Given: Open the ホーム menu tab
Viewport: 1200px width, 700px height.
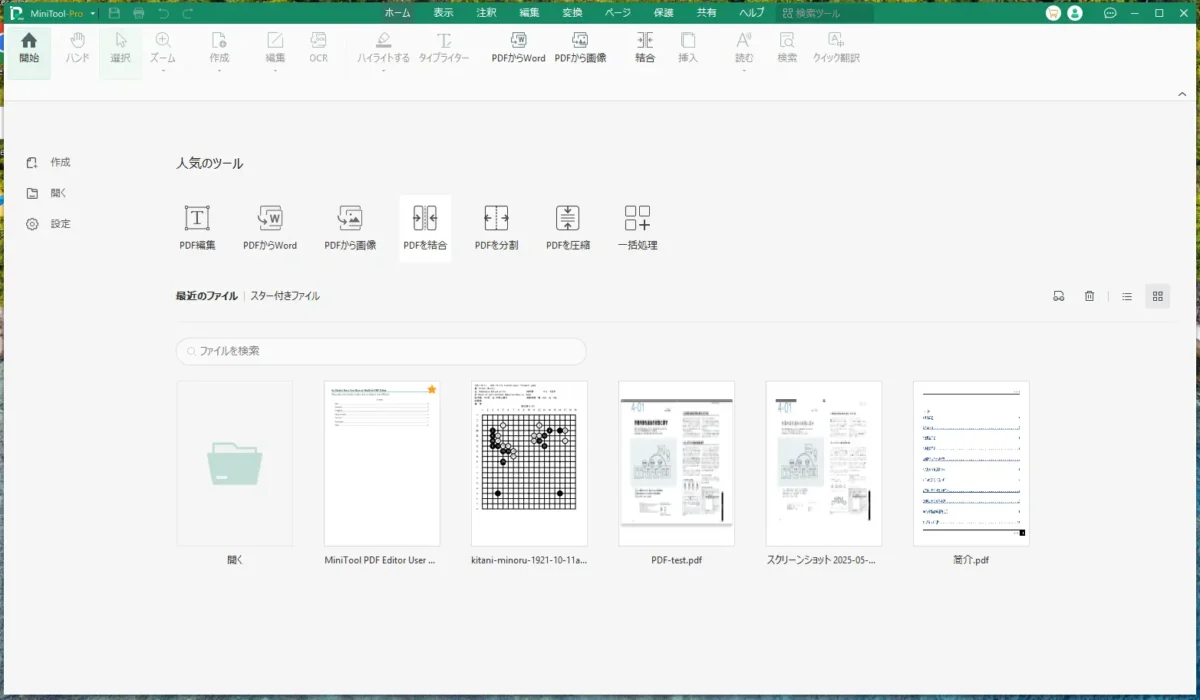Looking at the screenshot, I should [398, 13].
